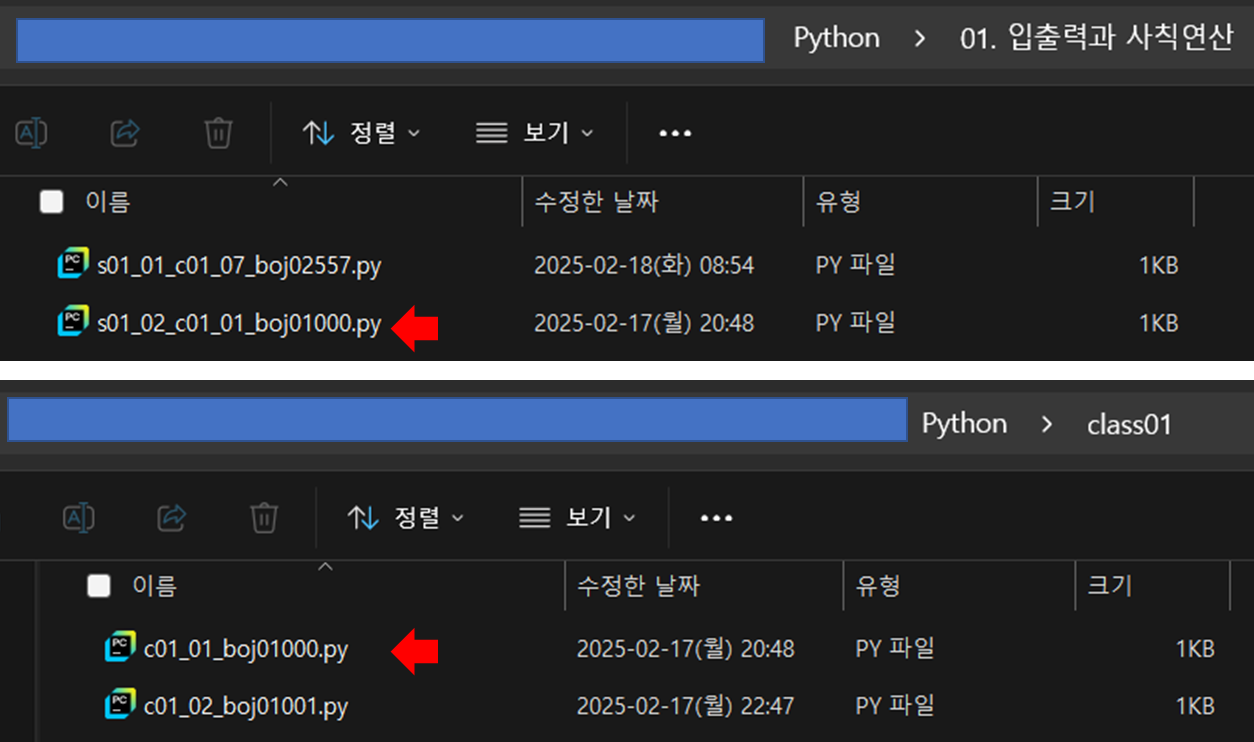Click the Delete trash icon in the top toolbar
Screen dimensions: 1254x742
218,132
